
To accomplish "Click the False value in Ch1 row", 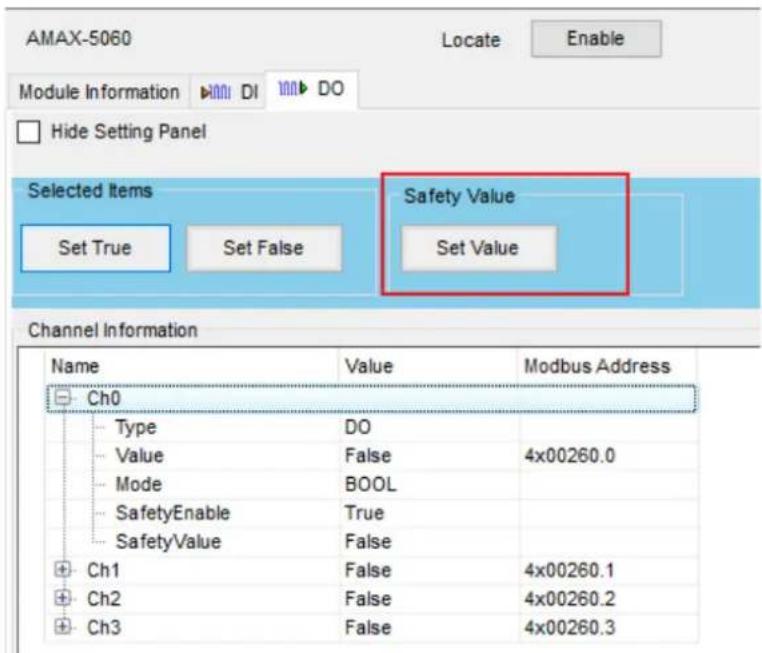I will 368,570.
